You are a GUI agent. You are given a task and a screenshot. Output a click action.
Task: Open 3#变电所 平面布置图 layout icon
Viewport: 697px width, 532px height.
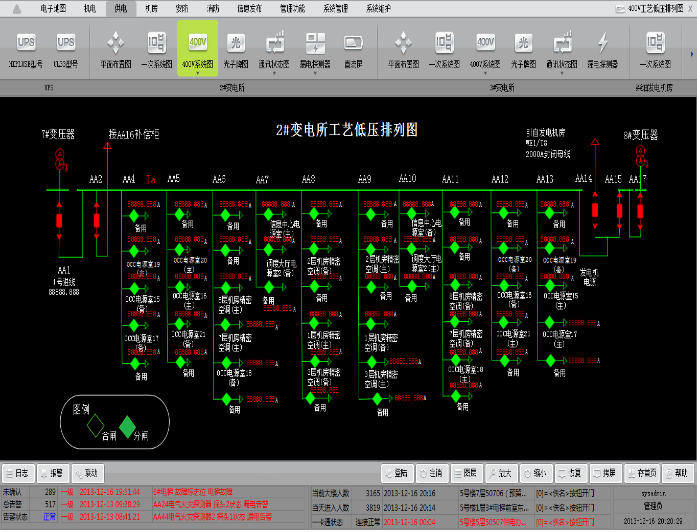(x=403, y=43)
